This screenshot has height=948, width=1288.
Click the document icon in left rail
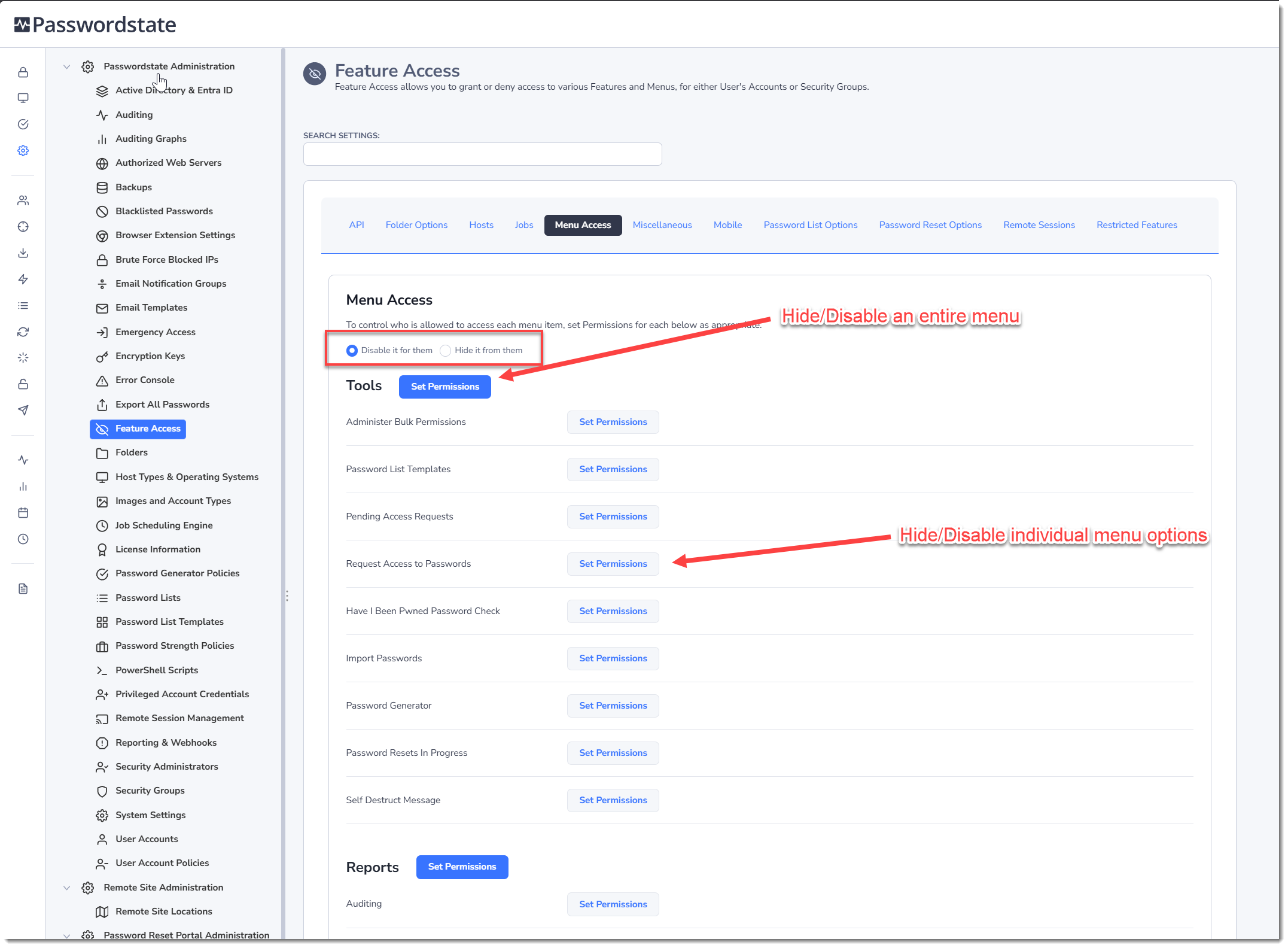tap(23, 590)
